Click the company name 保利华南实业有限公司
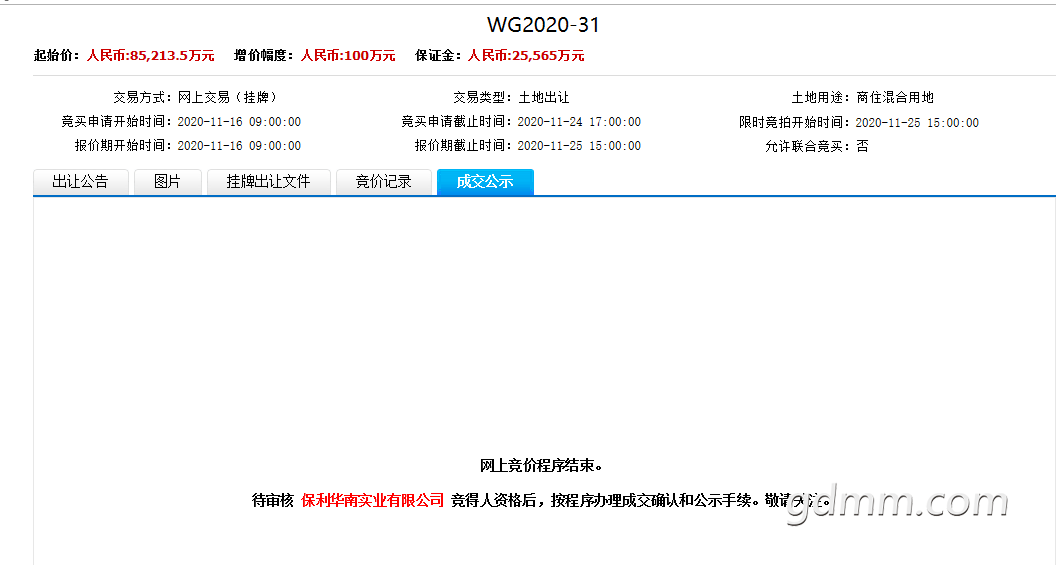This screenshot has height=565, width=1056. pos(372,500)
